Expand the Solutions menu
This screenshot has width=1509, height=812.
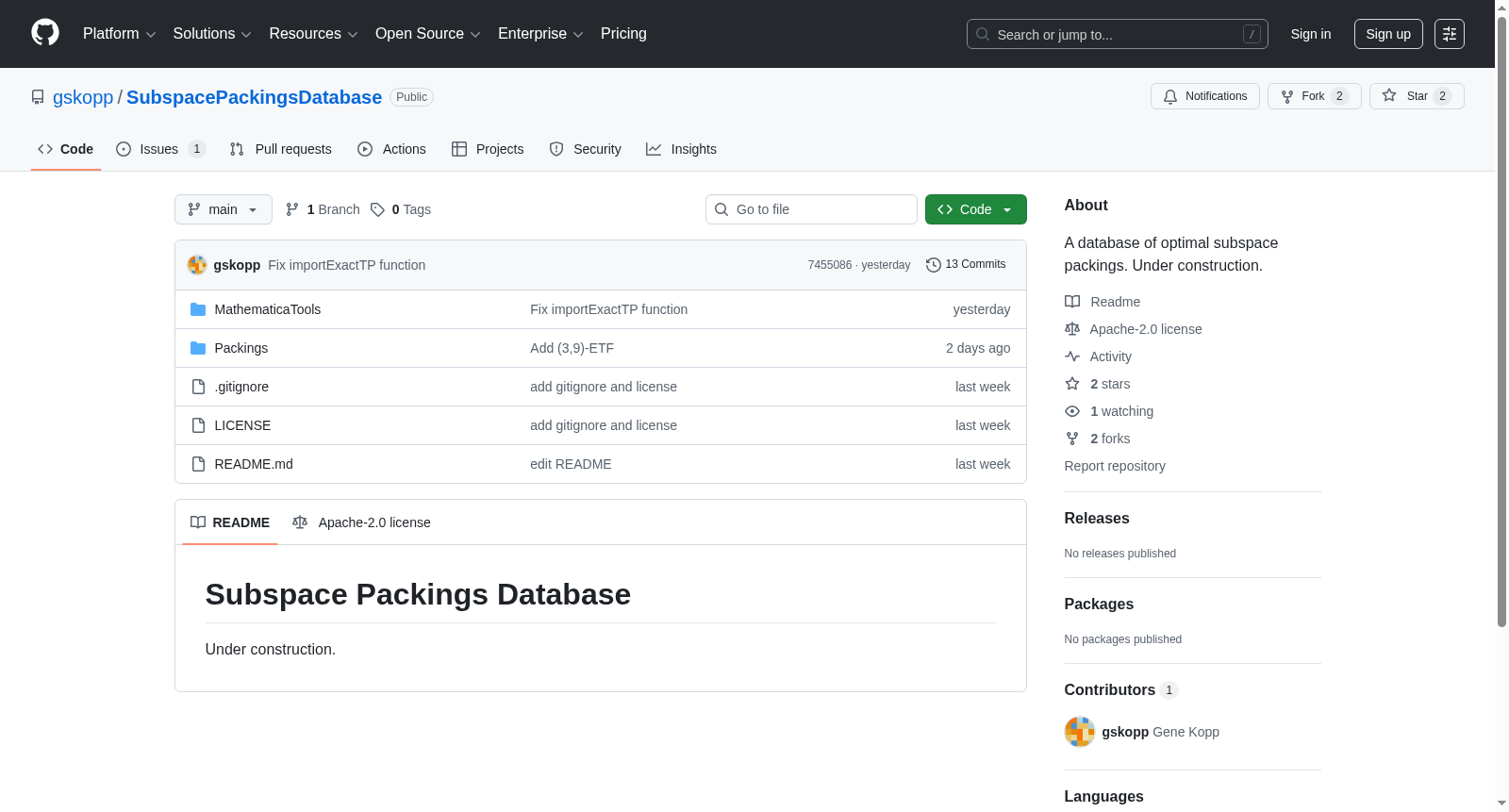pyautogui.click(x=212, y=34)
